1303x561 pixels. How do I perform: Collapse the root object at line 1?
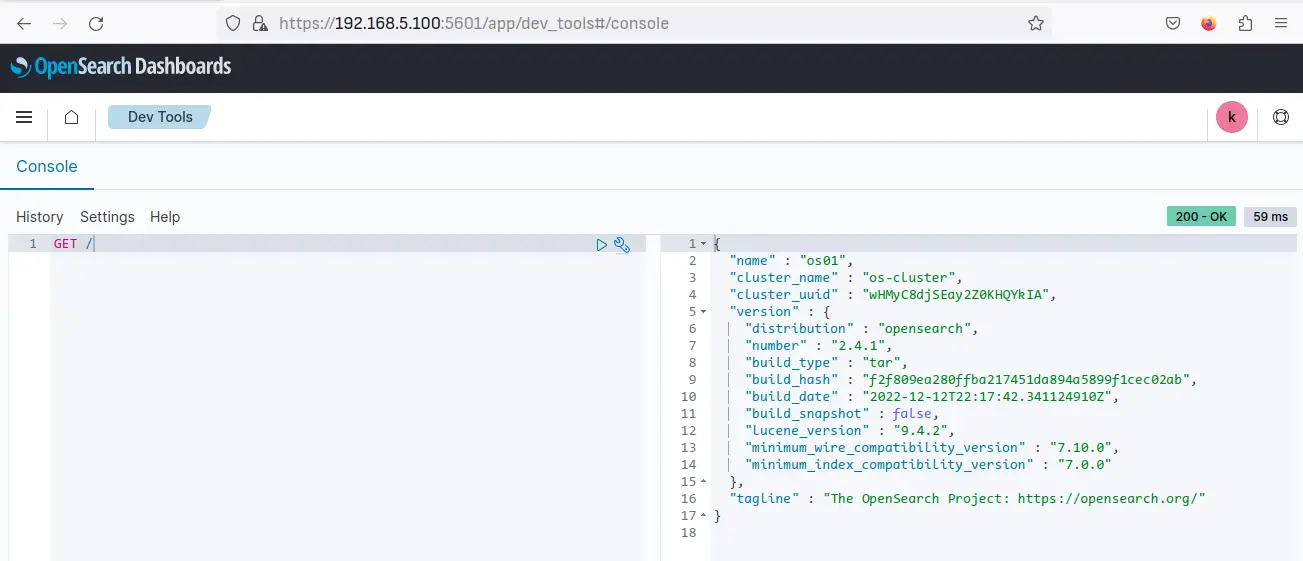pyautogui.click(x=704, y=244)
